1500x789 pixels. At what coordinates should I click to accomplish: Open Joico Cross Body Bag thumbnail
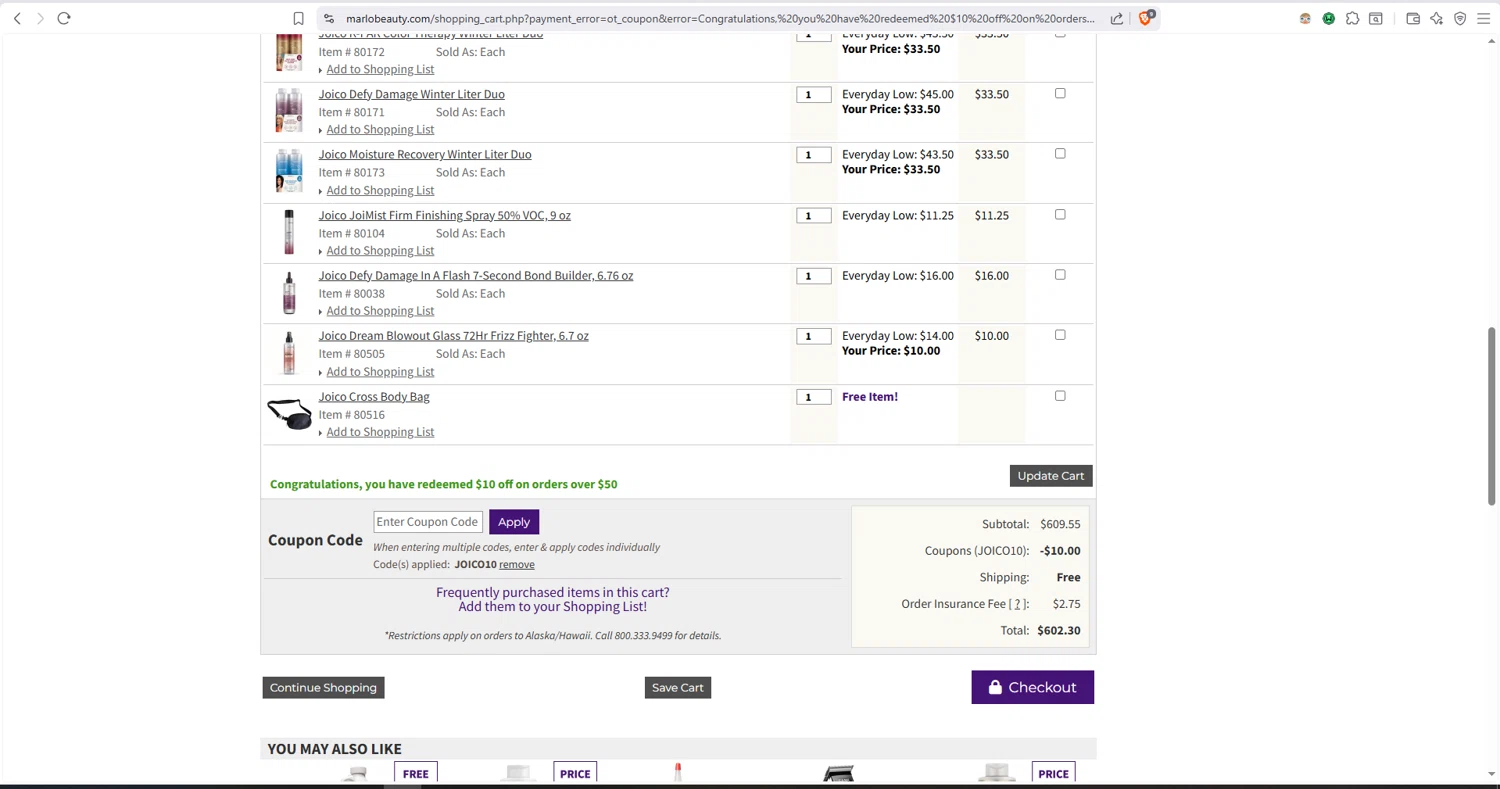[x=289, y=413]
